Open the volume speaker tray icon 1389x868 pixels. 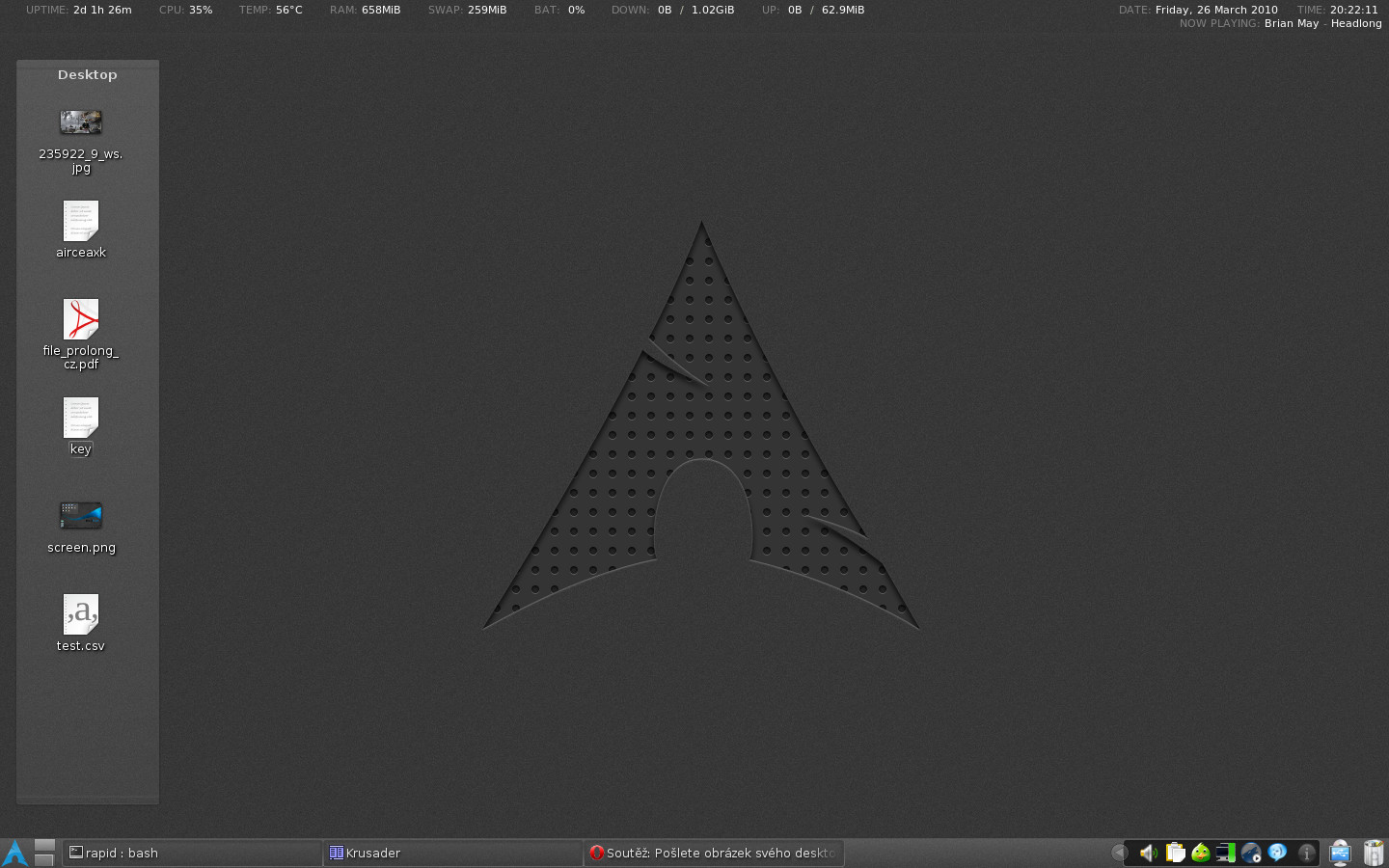tap(1148, 853)
